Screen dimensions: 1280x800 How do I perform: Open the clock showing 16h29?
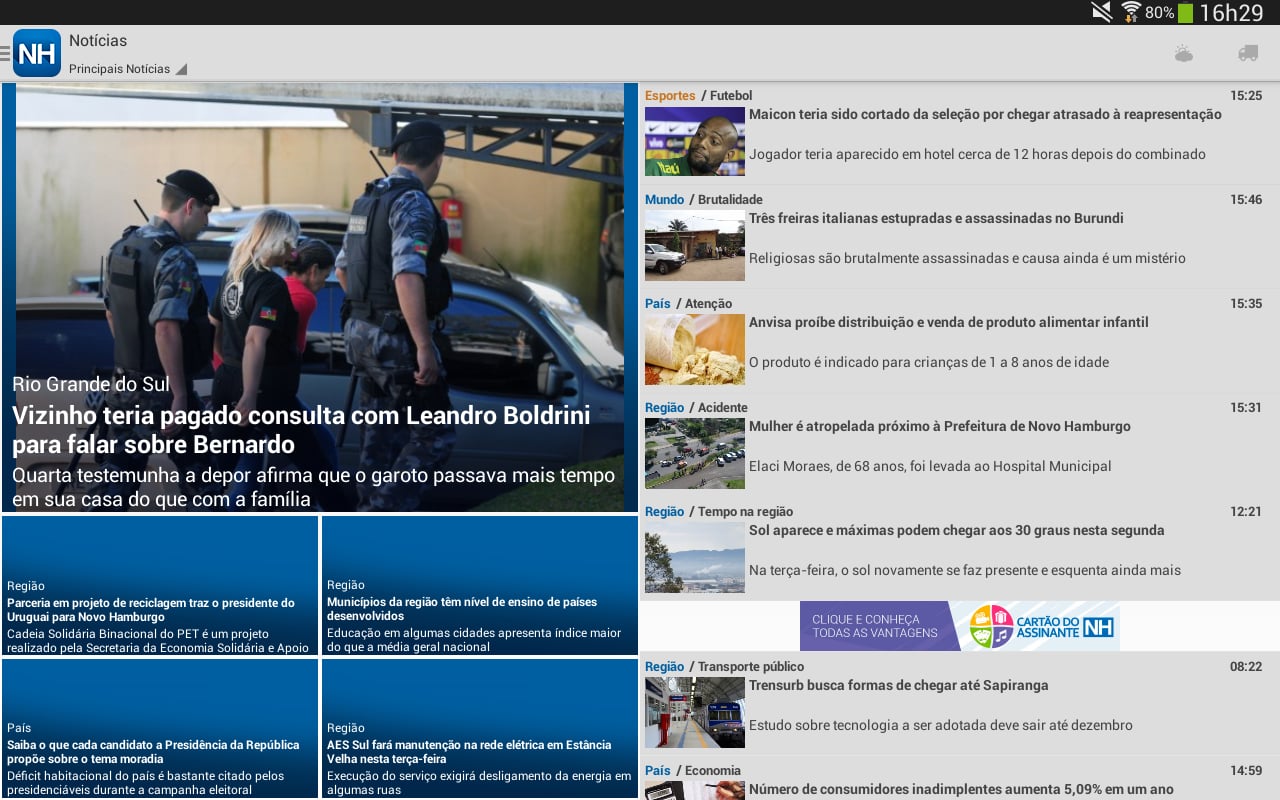[1231, 13]
